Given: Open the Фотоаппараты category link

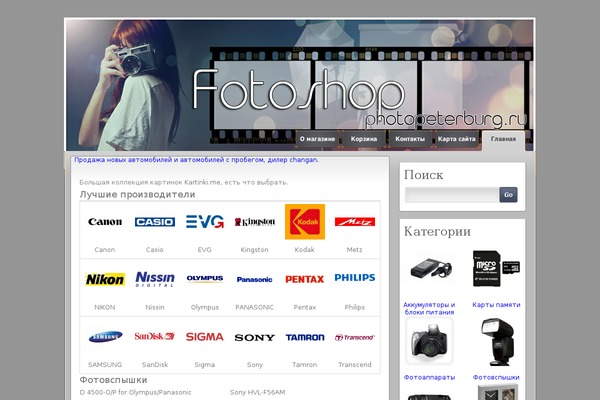Looking at the screenshot, I should [x=429, y=377].
